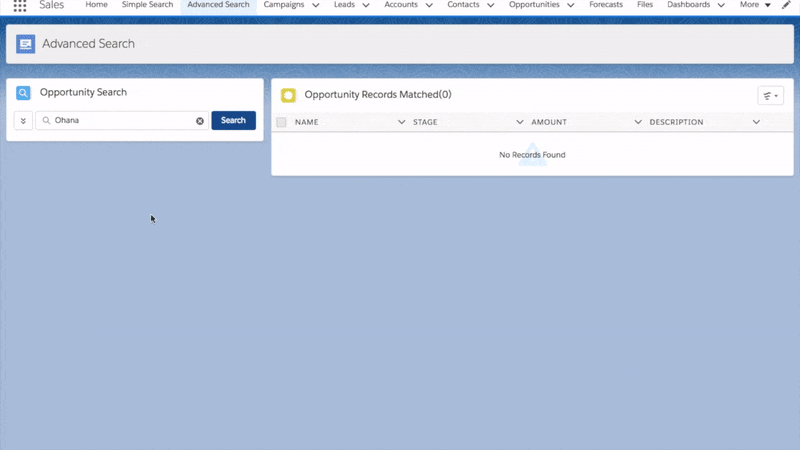Image resolution: width=800 pixels, height=450 pixels.
Task: Open the STAGE column dropdown
Action: pos(519,122)
